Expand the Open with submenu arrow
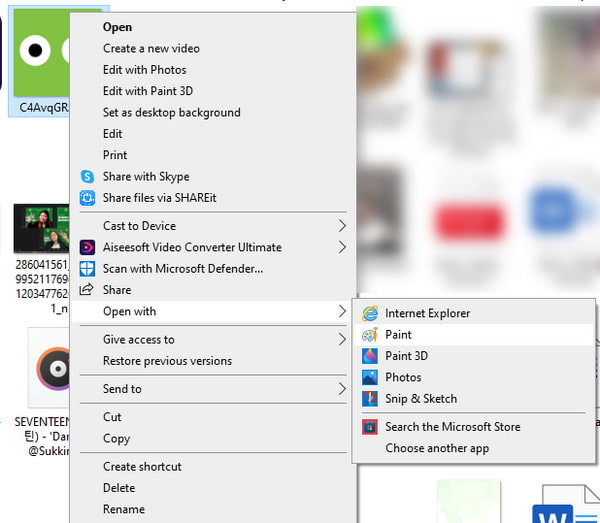600x523 pixels. point(342,311)
